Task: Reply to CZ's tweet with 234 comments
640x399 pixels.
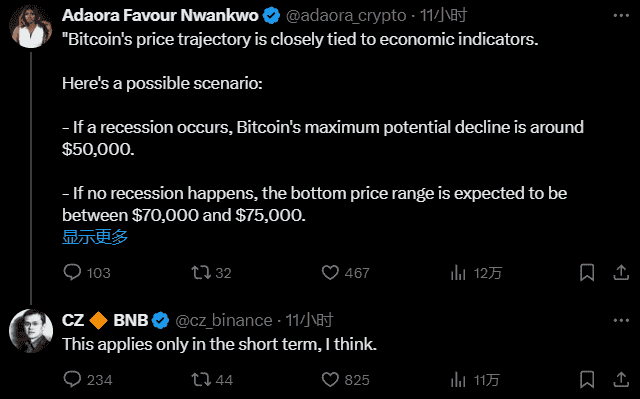Action: tap(72, 379)
